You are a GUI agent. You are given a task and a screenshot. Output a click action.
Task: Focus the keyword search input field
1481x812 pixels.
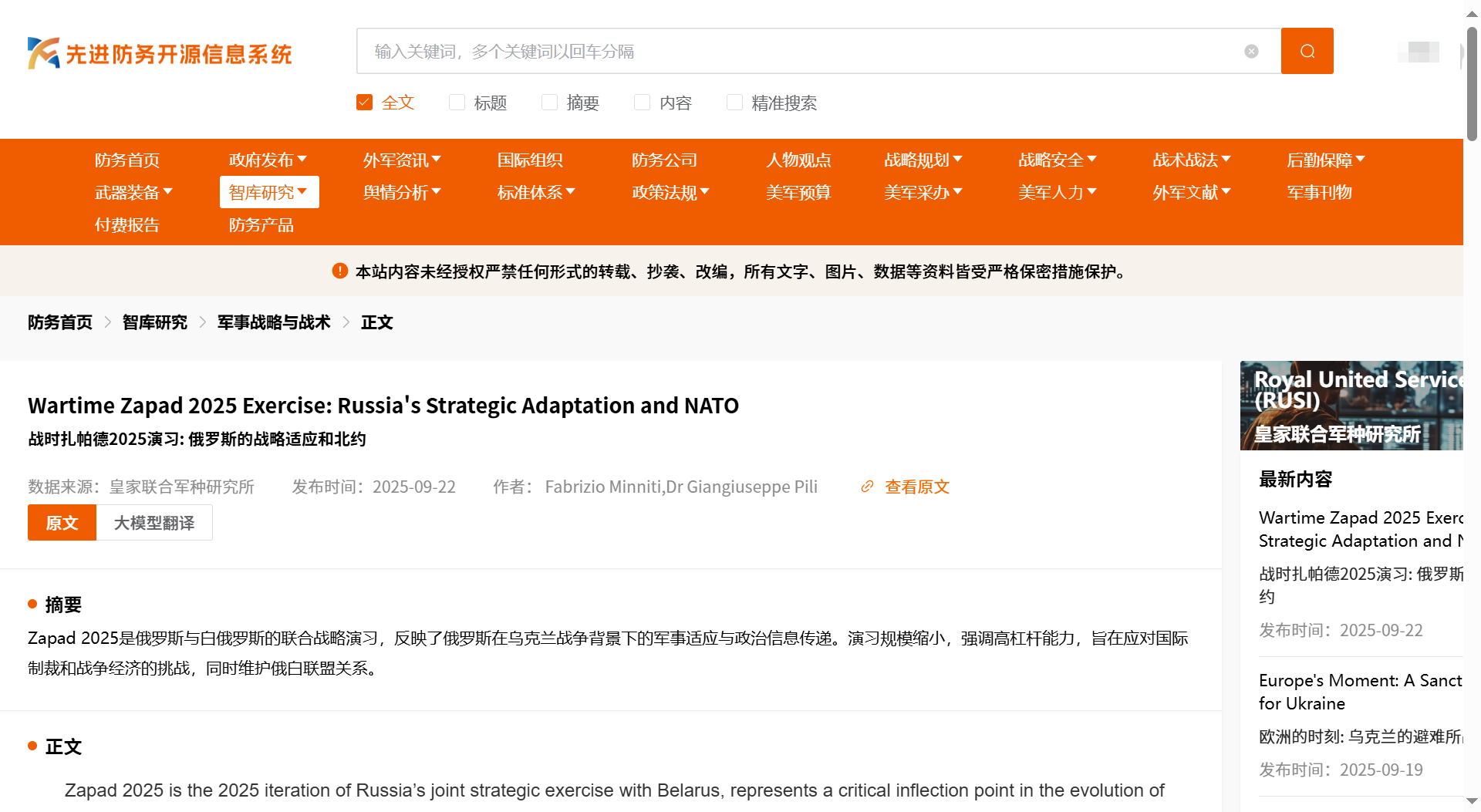click(802, 51)
